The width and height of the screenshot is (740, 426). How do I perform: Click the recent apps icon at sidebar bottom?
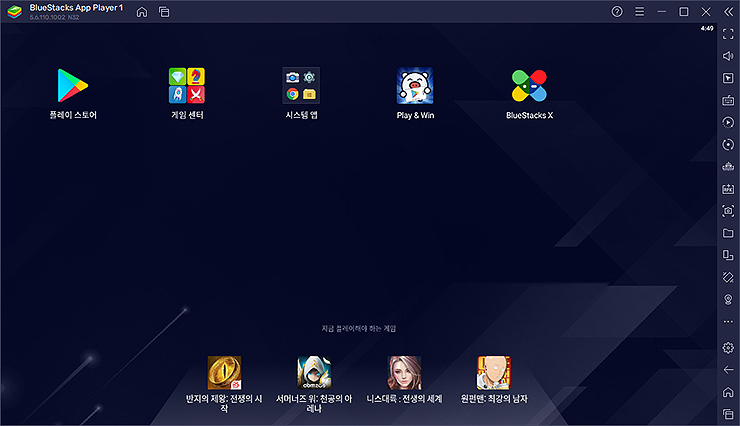coord(728,414)
